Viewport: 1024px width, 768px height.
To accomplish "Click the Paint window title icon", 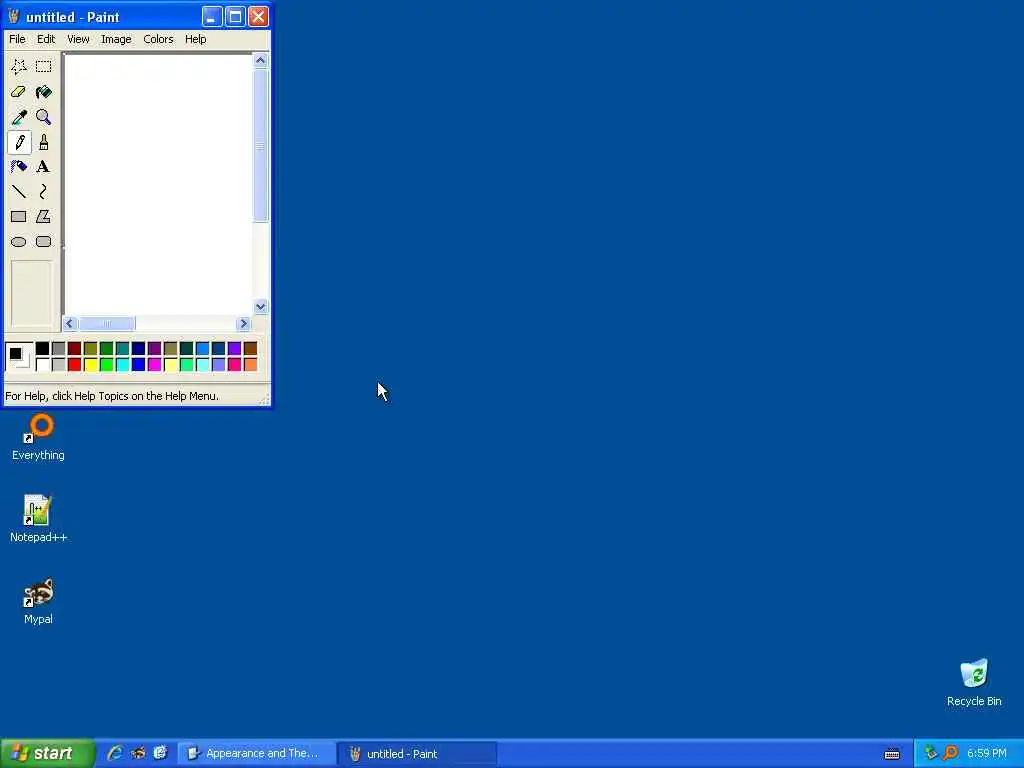I will point(14,16).
